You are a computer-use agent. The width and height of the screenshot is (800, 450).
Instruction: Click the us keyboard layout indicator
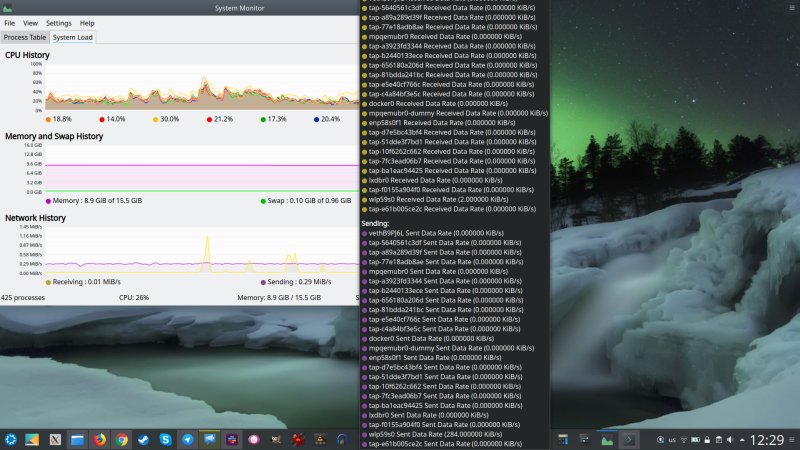[x=672, y=440]
